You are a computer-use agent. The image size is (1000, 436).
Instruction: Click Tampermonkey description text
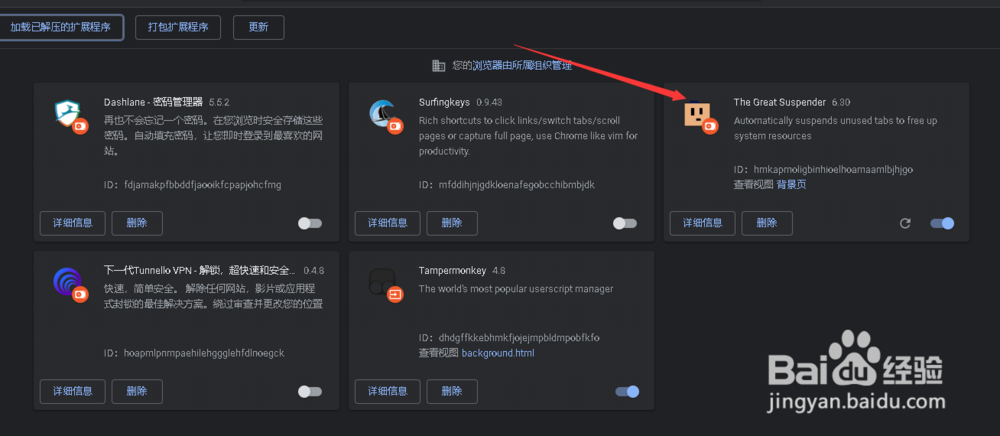(516, 289)
